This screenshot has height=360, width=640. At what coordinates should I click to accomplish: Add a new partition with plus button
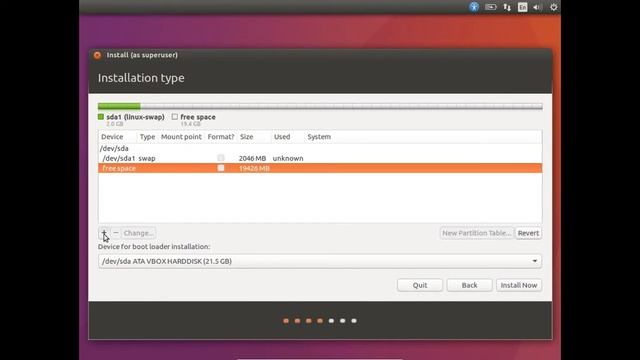tap(104, 233)
